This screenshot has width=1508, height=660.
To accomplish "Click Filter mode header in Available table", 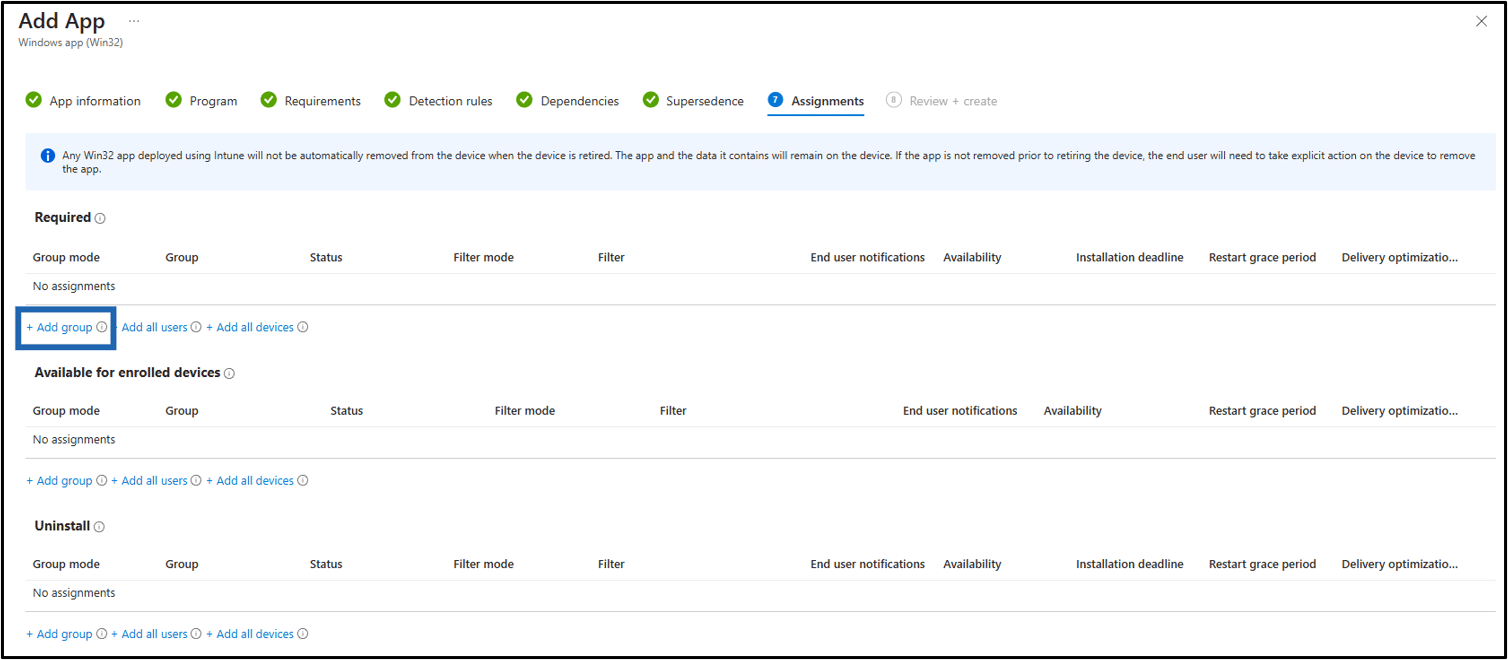I will (x=524, y=411).
